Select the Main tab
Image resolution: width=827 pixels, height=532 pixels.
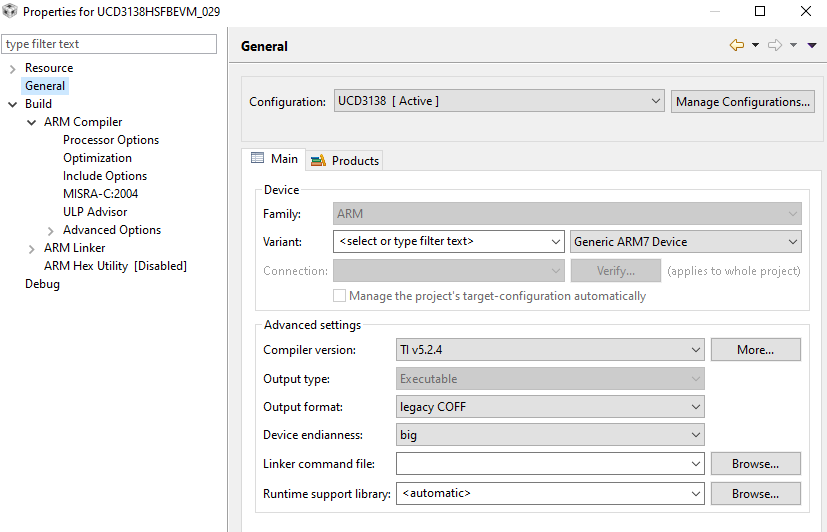(274, 159)
